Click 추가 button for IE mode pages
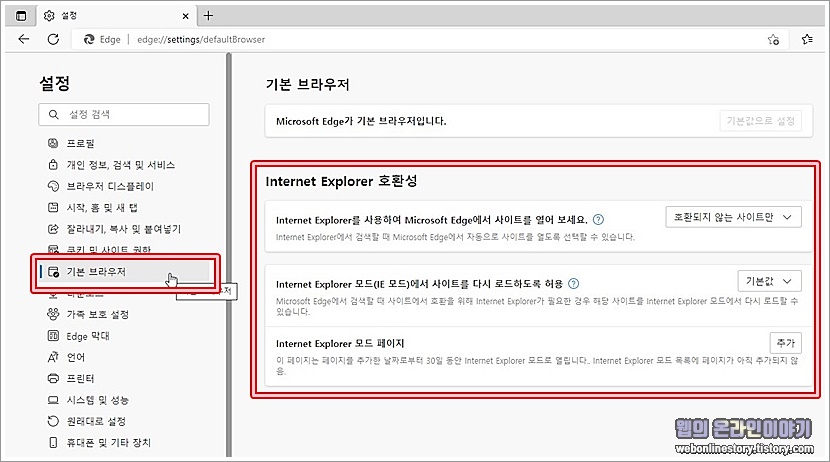830x462 pixels. pyautogui.click(x=786, y=343)
